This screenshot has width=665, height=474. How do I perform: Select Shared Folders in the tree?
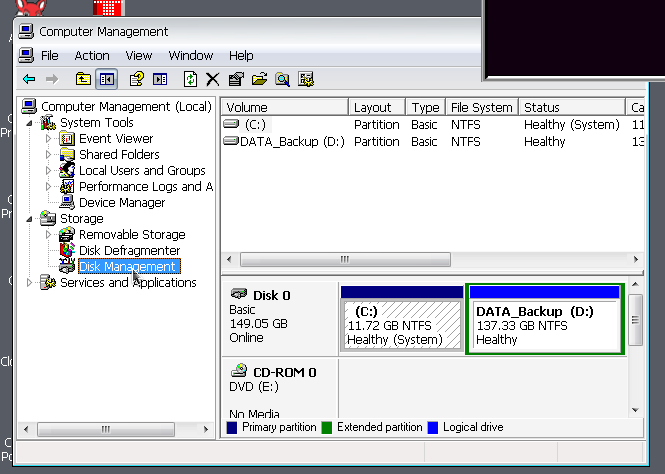click(x=119, y=154)
